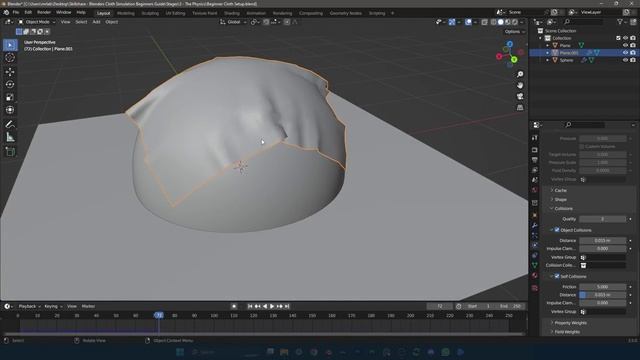The height and width of the screenshot is (360, 640).
Task: Open the timeline View menu
Action: 72,306
